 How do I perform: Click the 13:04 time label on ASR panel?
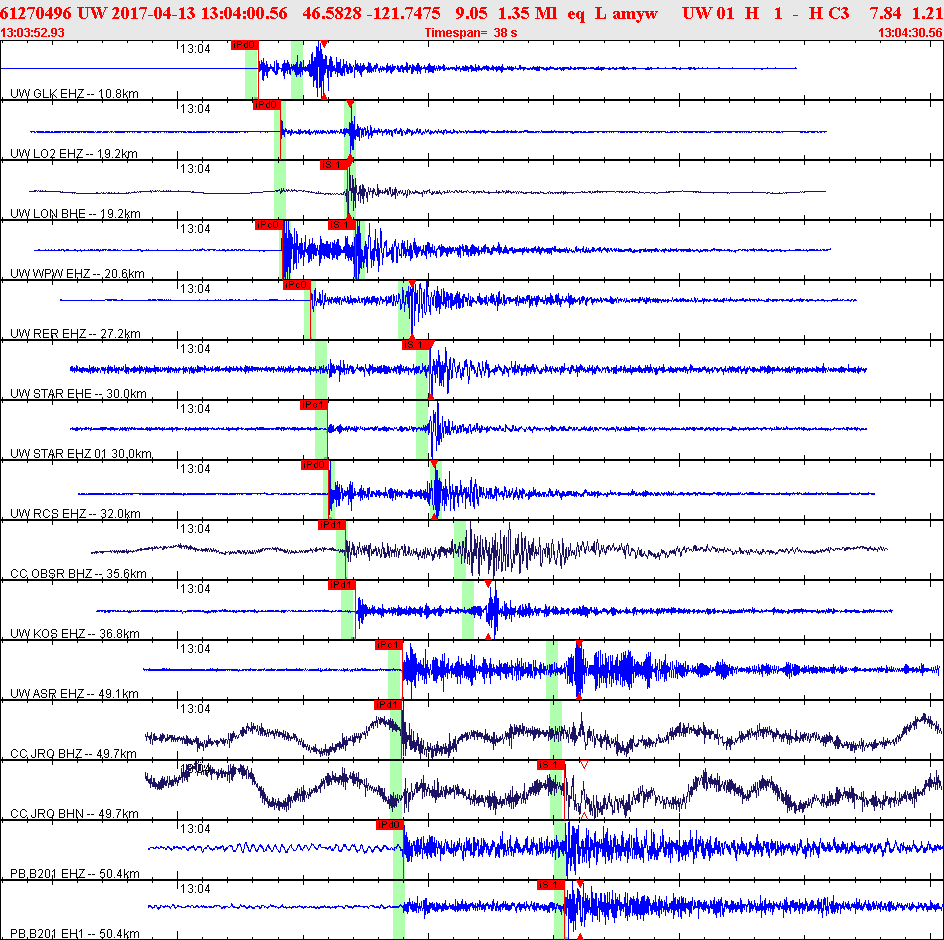point(195,649)
